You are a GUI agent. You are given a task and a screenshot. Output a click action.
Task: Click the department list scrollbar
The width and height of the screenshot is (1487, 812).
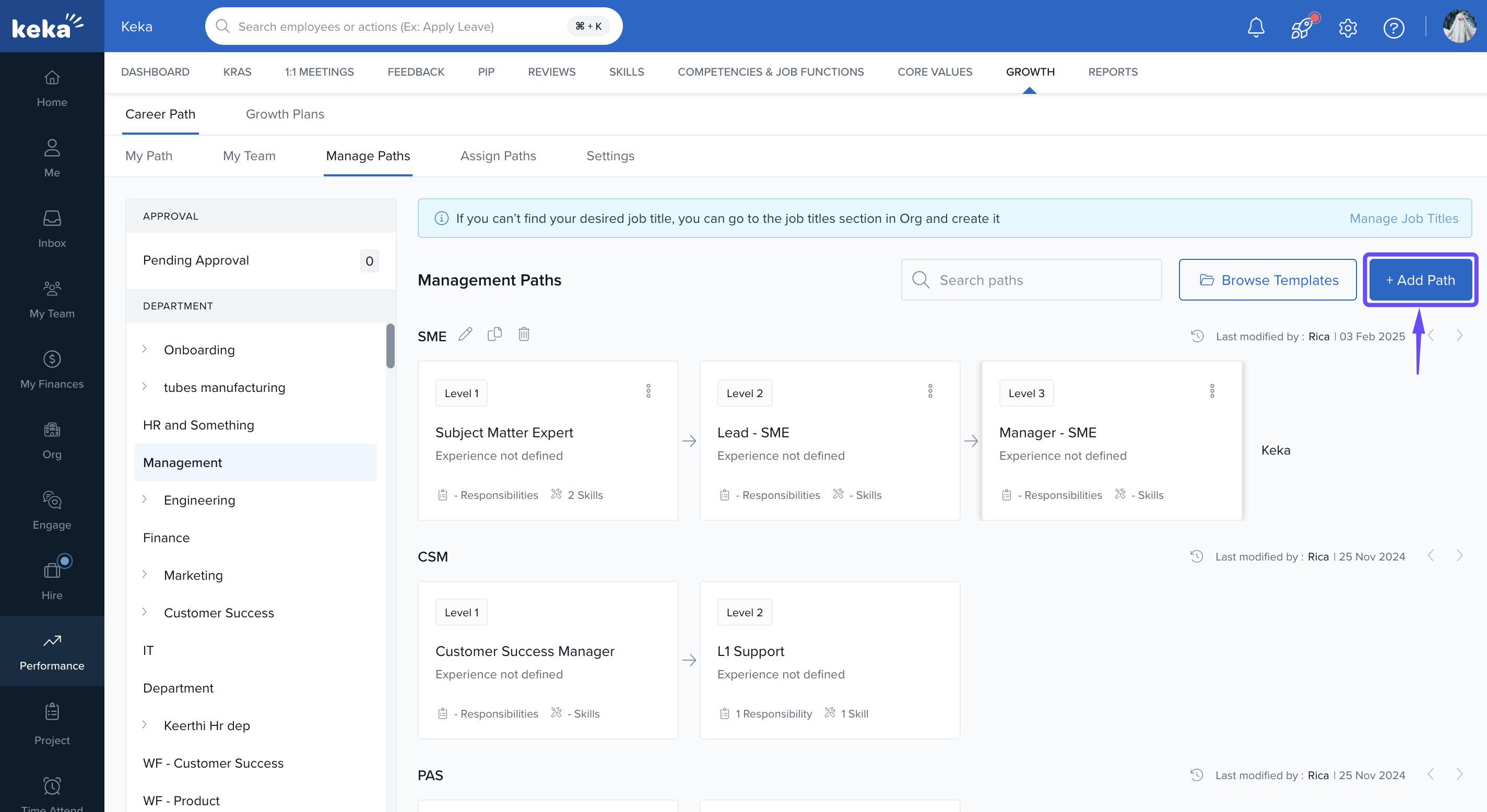click(390, 347)
